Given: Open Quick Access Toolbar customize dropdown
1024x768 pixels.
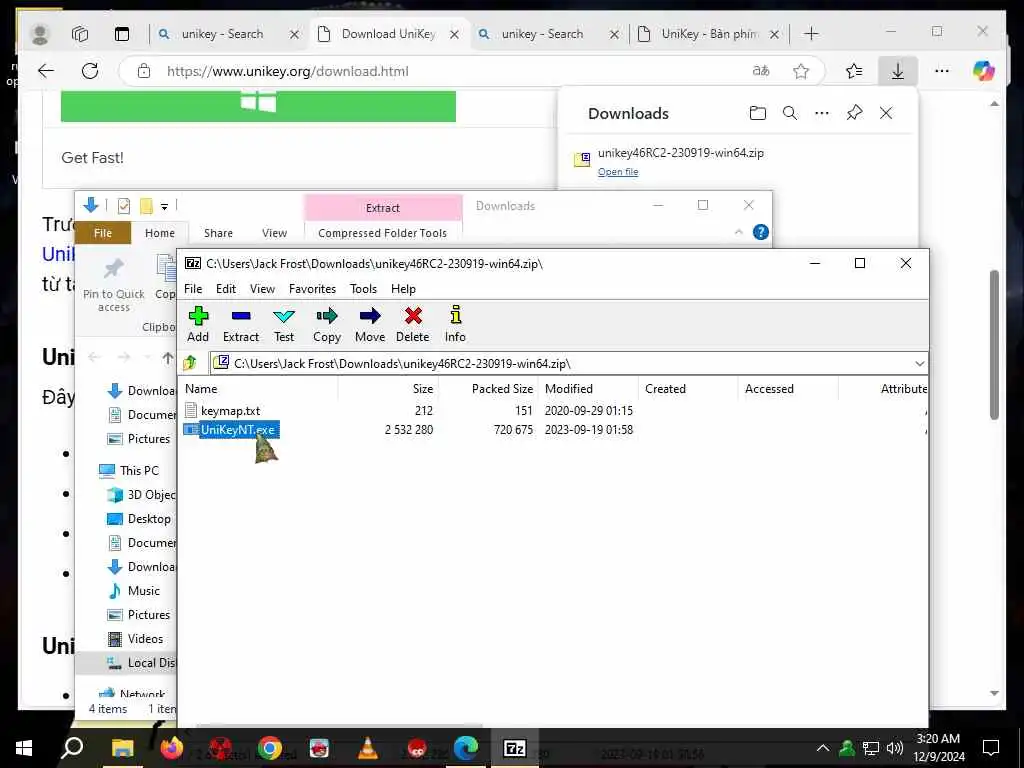Looking at the screenshot, I should [x=165, y=206].
